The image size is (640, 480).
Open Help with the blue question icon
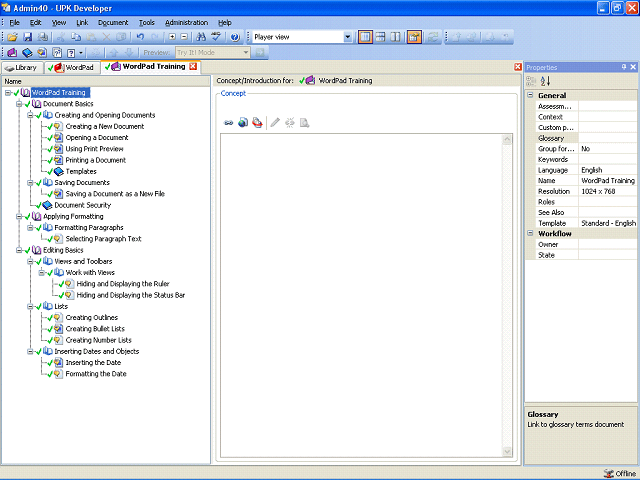235,37
